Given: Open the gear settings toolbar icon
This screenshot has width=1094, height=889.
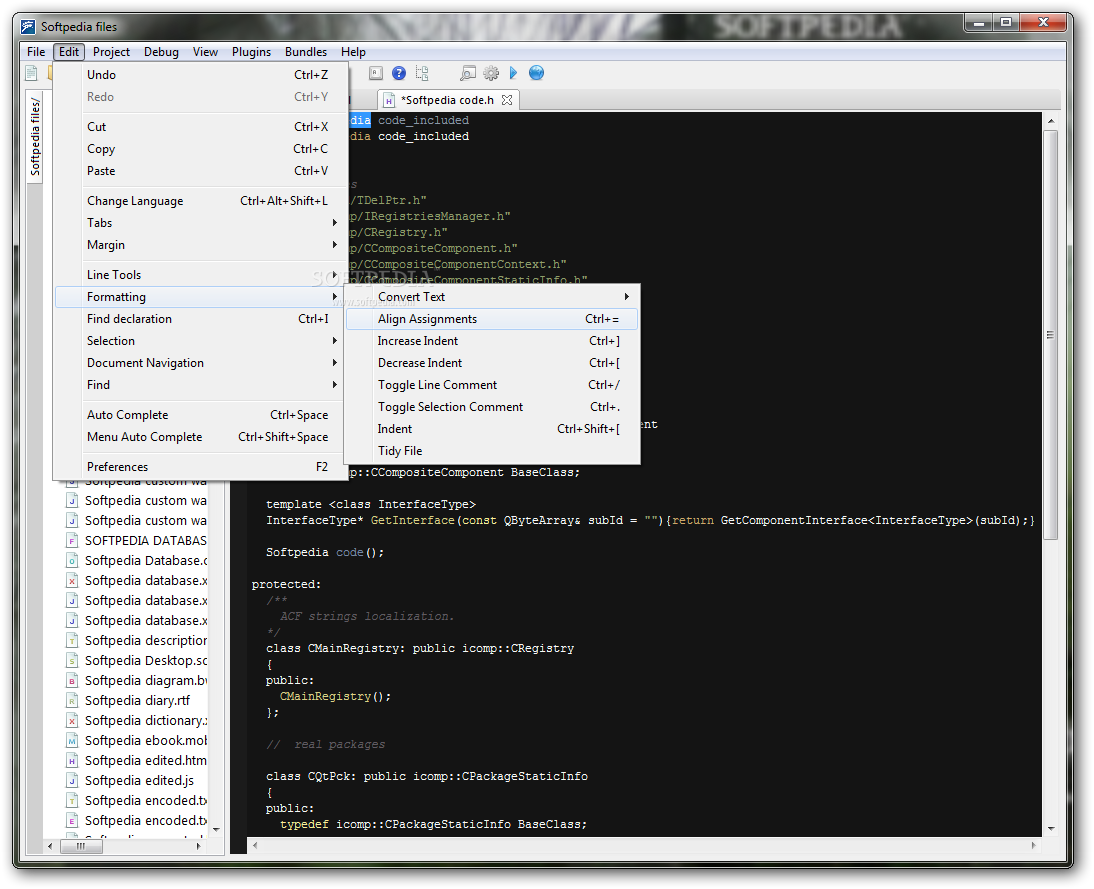Looking at the screenshot, I should click(x=491, y=73).
